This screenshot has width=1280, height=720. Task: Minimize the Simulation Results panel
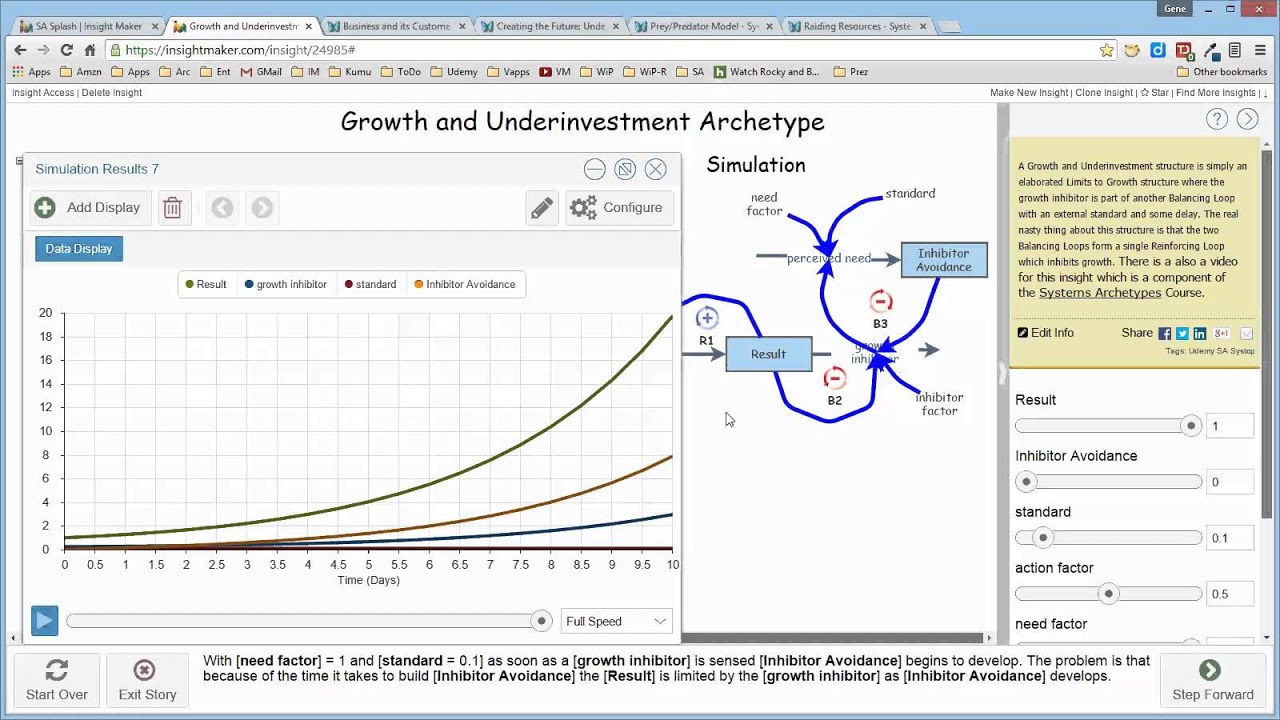click(595, 169)
